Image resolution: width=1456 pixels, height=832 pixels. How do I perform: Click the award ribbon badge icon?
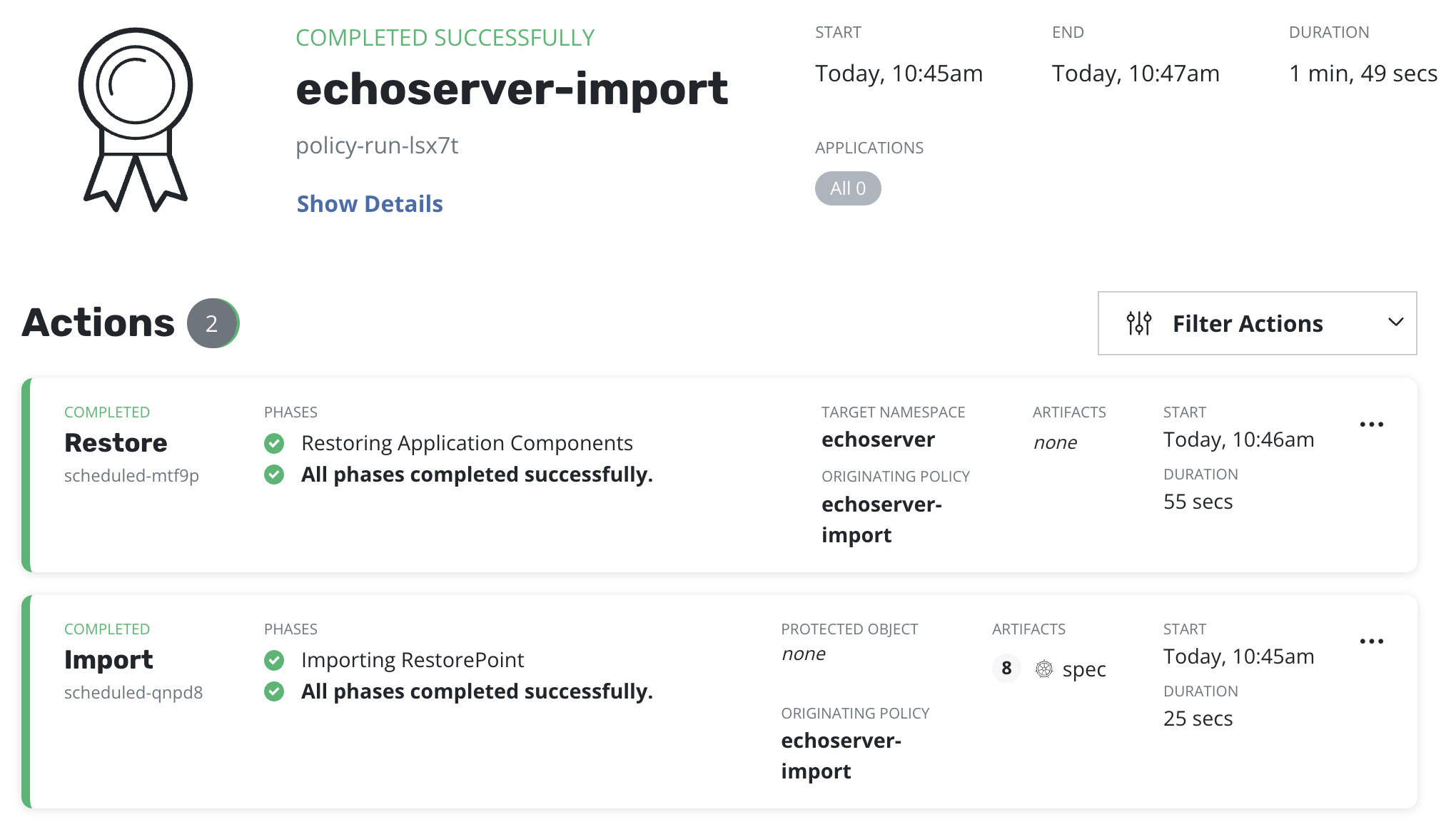click(136, 118)
